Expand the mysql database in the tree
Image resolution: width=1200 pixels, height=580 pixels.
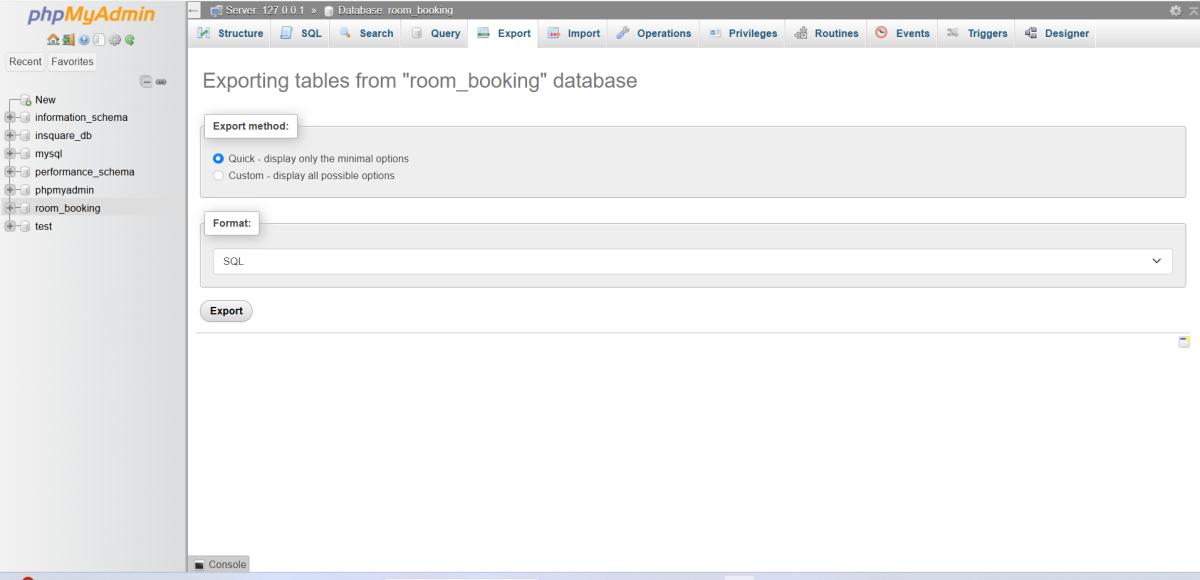click(x=10, y=154)
